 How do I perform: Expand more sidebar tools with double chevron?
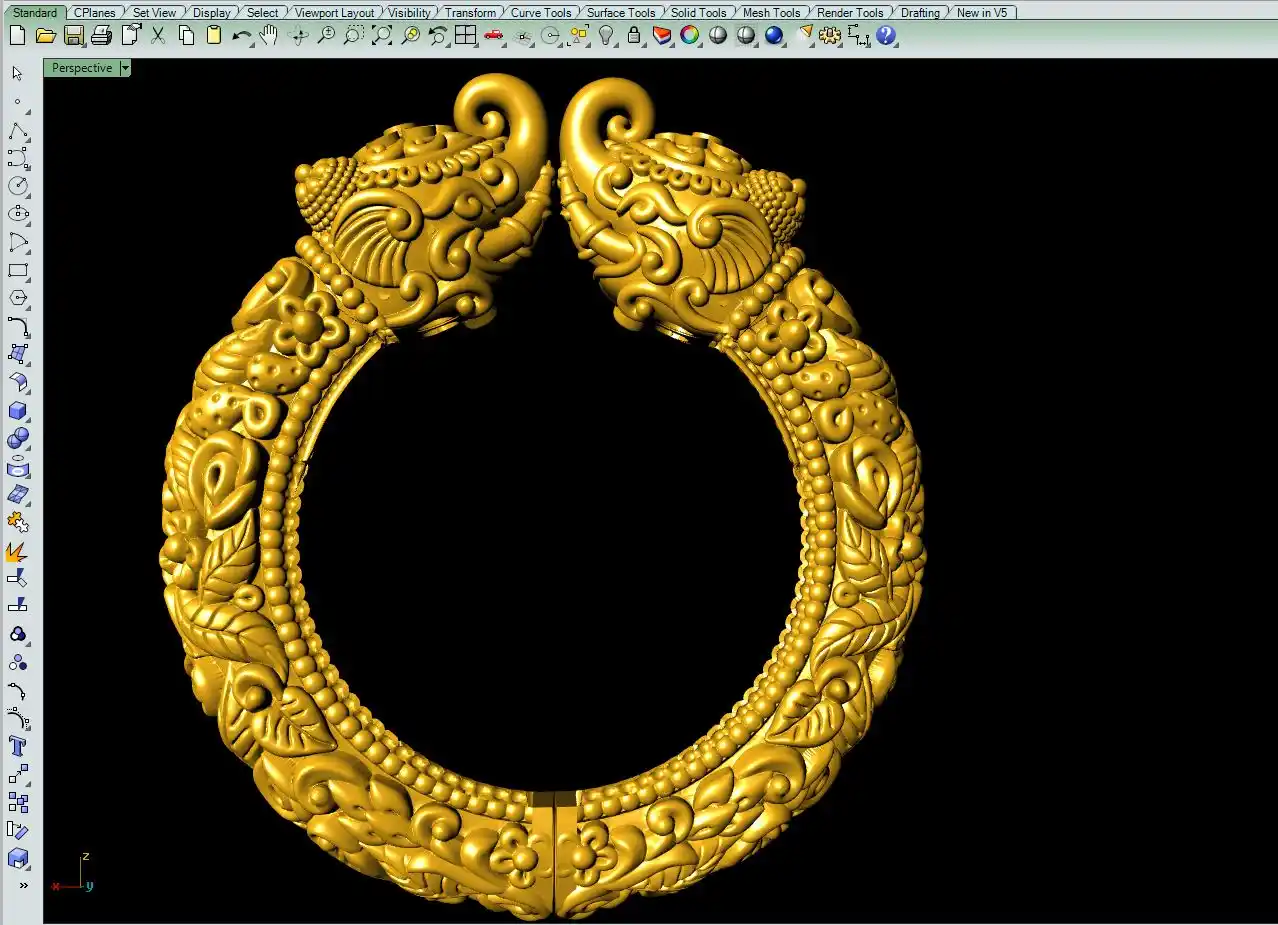(x=22, y=885)
